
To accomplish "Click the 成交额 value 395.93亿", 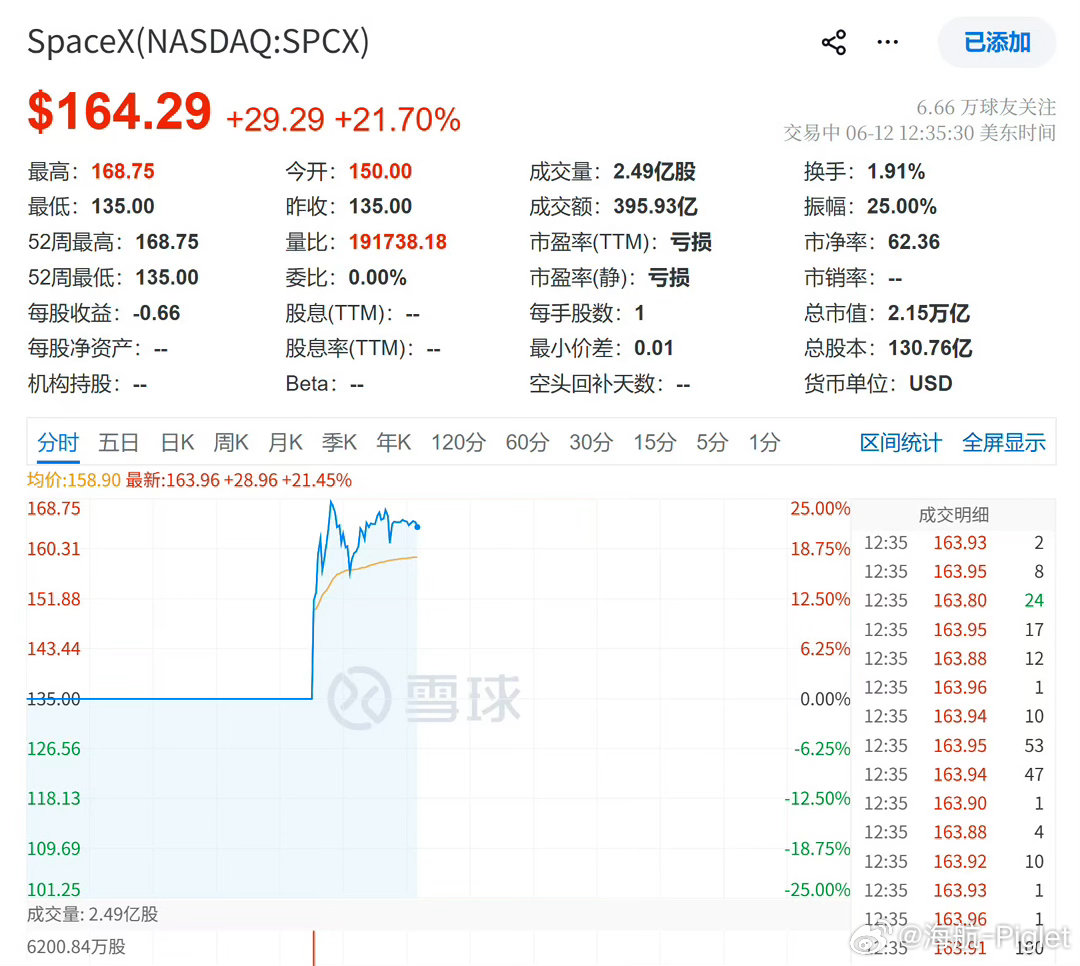I will 655,206.
